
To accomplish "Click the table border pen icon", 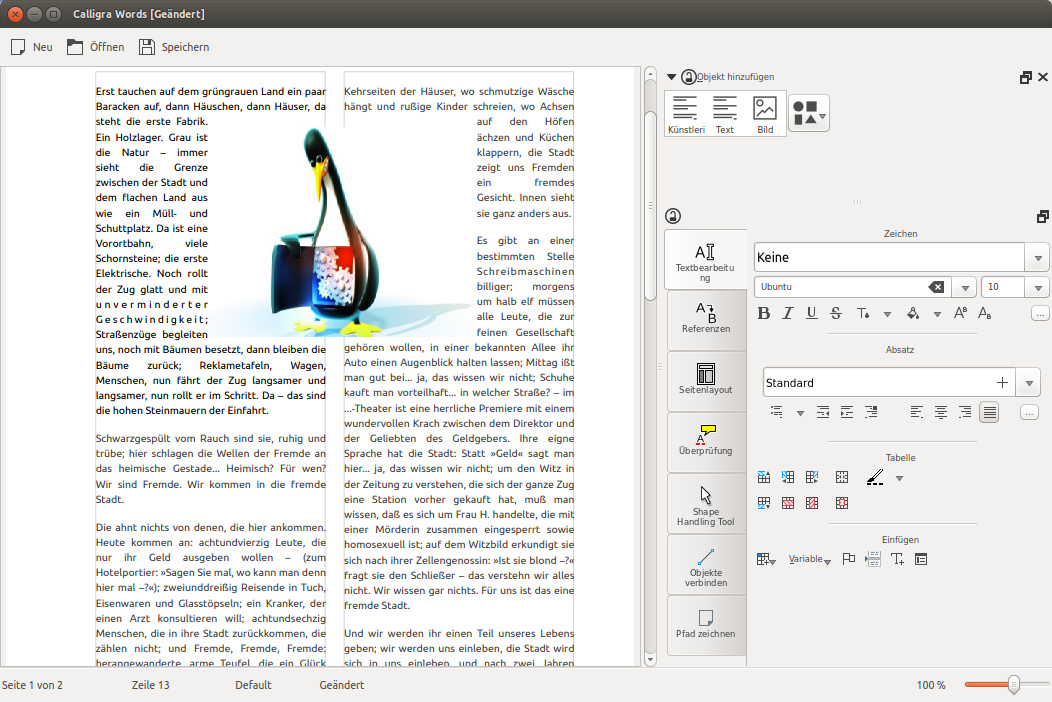I will coord(875,478).
